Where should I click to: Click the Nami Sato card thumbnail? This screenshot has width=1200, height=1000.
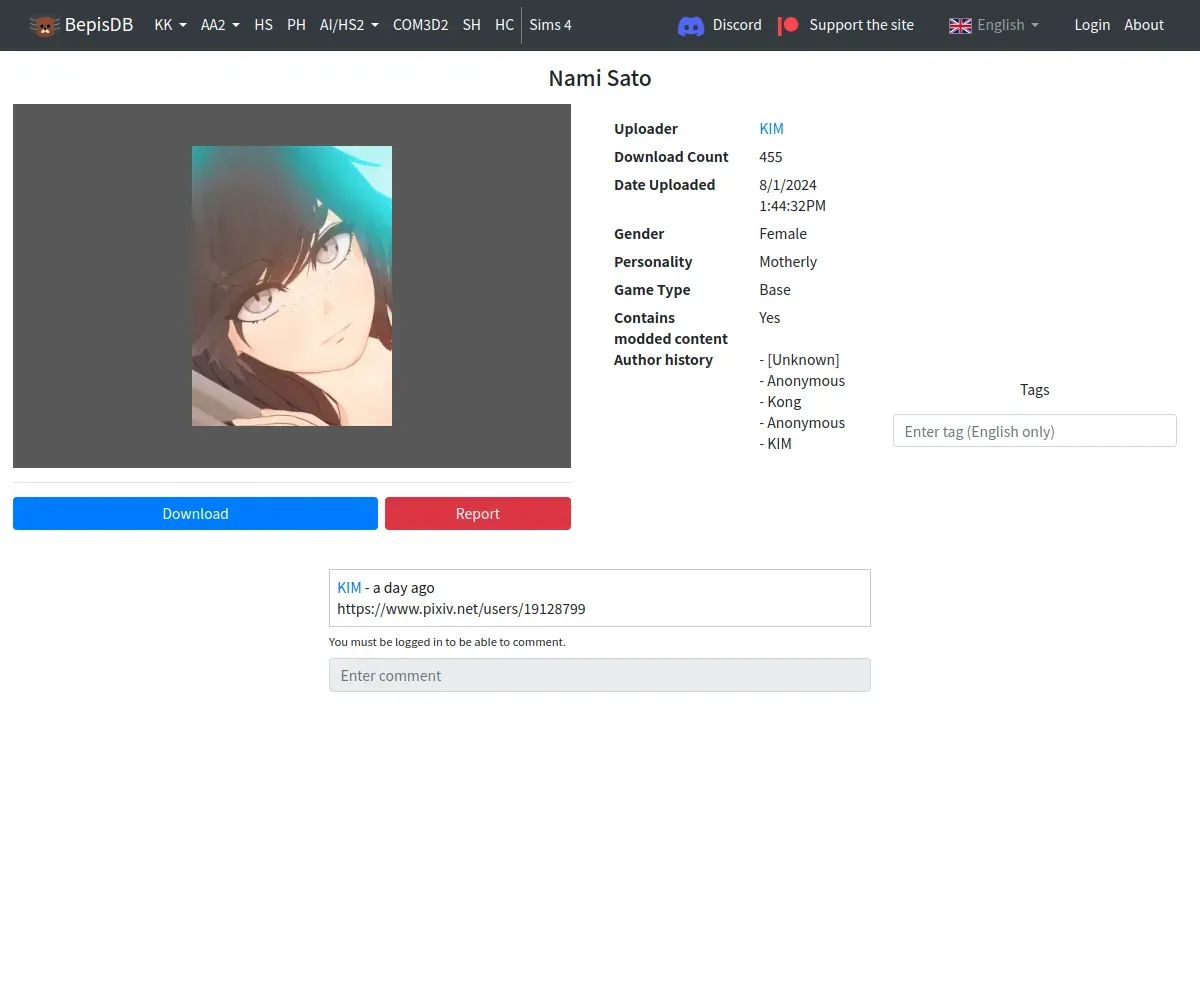click(x=292, y=286)
